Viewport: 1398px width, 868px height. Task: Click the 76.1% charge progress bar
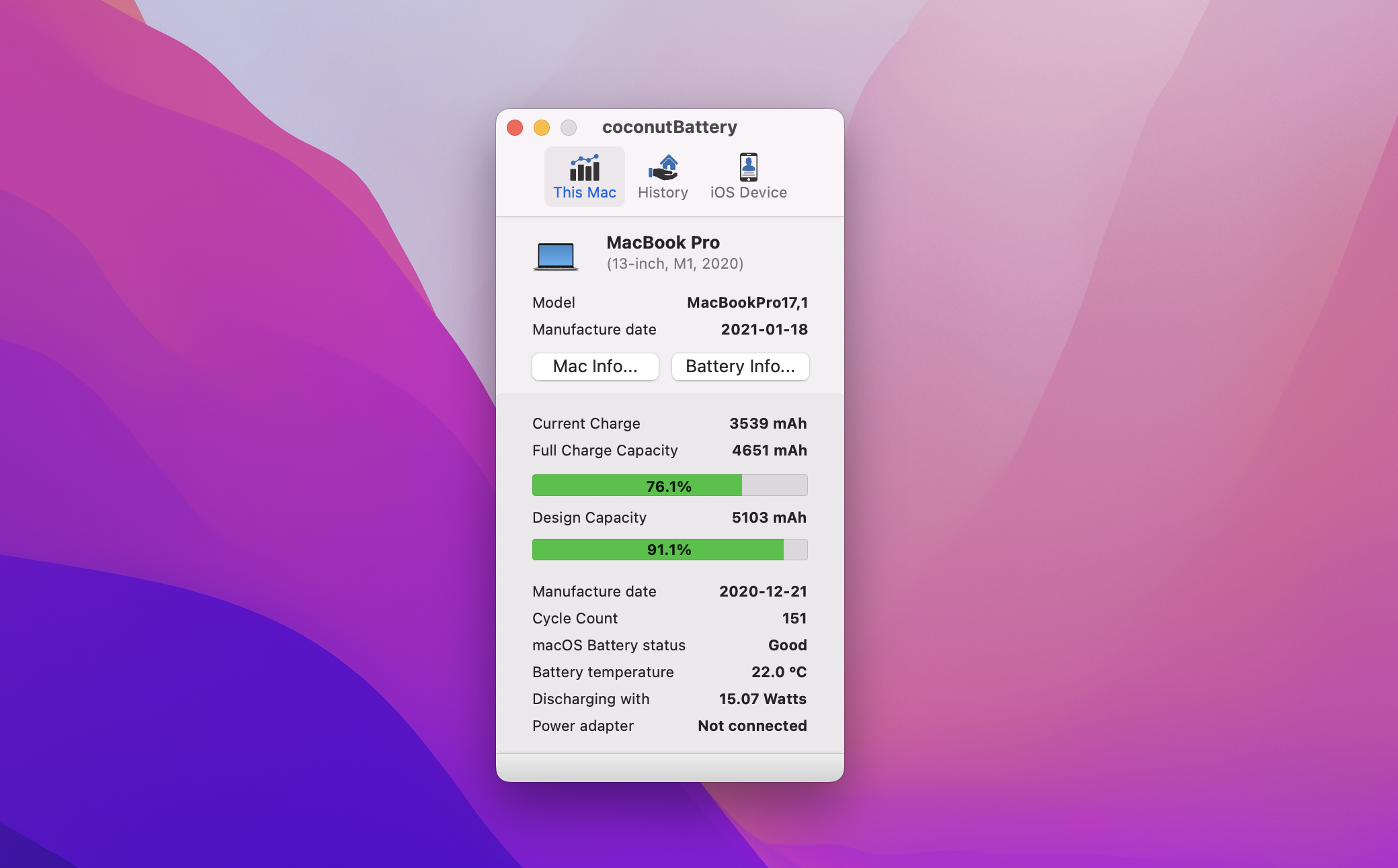click(669, 485)
